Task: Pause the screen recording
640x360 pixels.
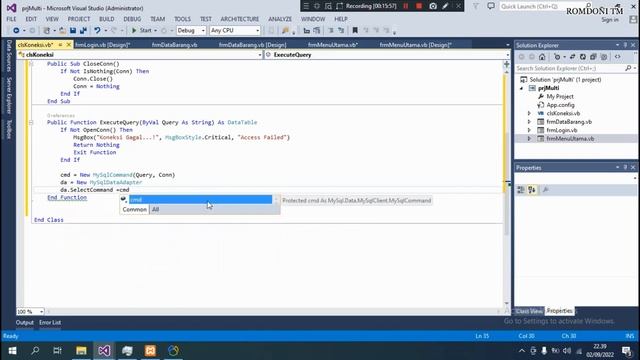Action: (x=405, y=6)
